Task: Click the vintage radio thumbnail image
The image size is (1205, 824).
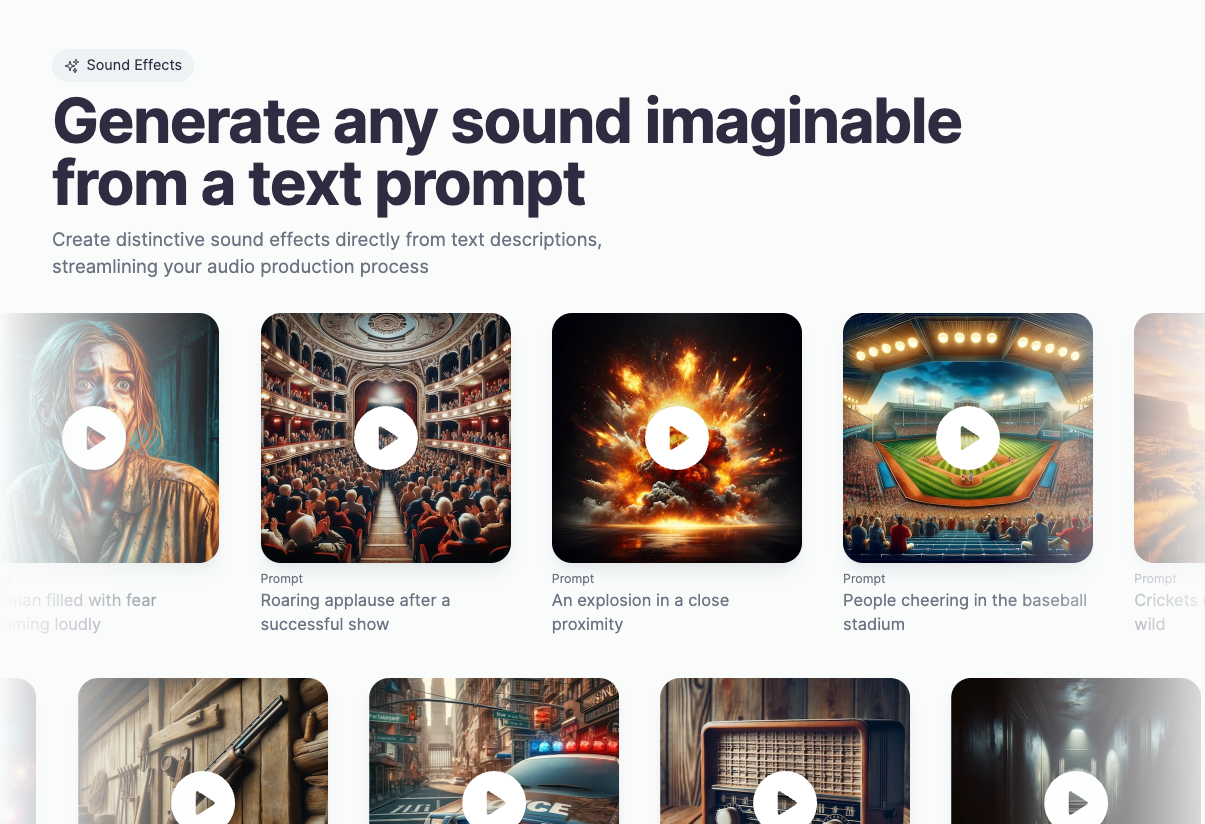Action: [x=785, y=751]
